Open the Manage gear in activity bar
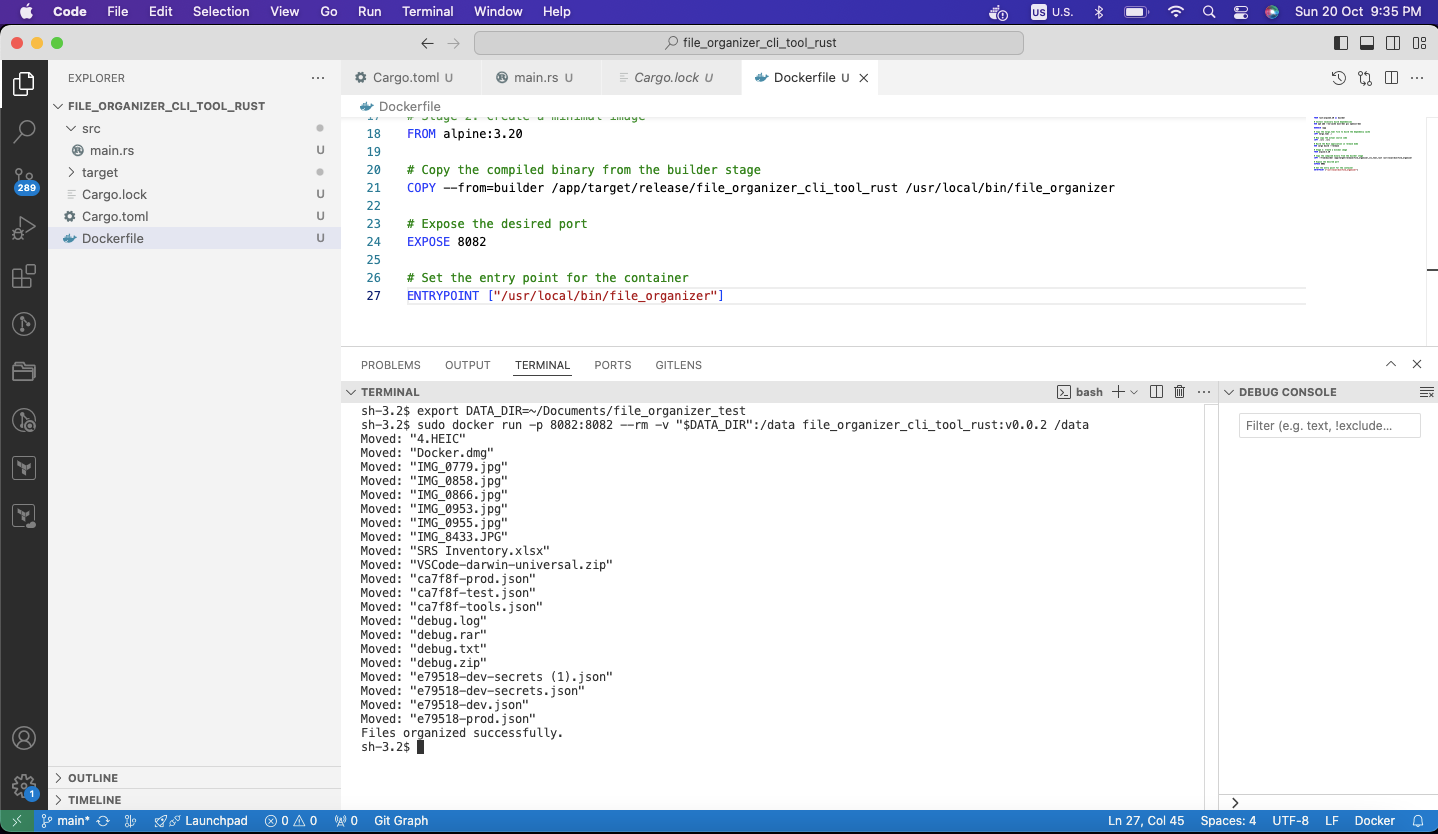 24,786
